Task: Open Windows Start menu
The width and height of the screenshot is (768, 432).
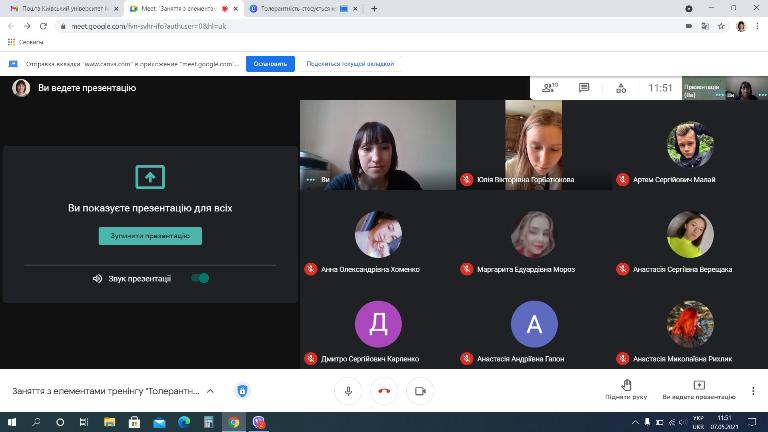Action: [x=12, y=422]
